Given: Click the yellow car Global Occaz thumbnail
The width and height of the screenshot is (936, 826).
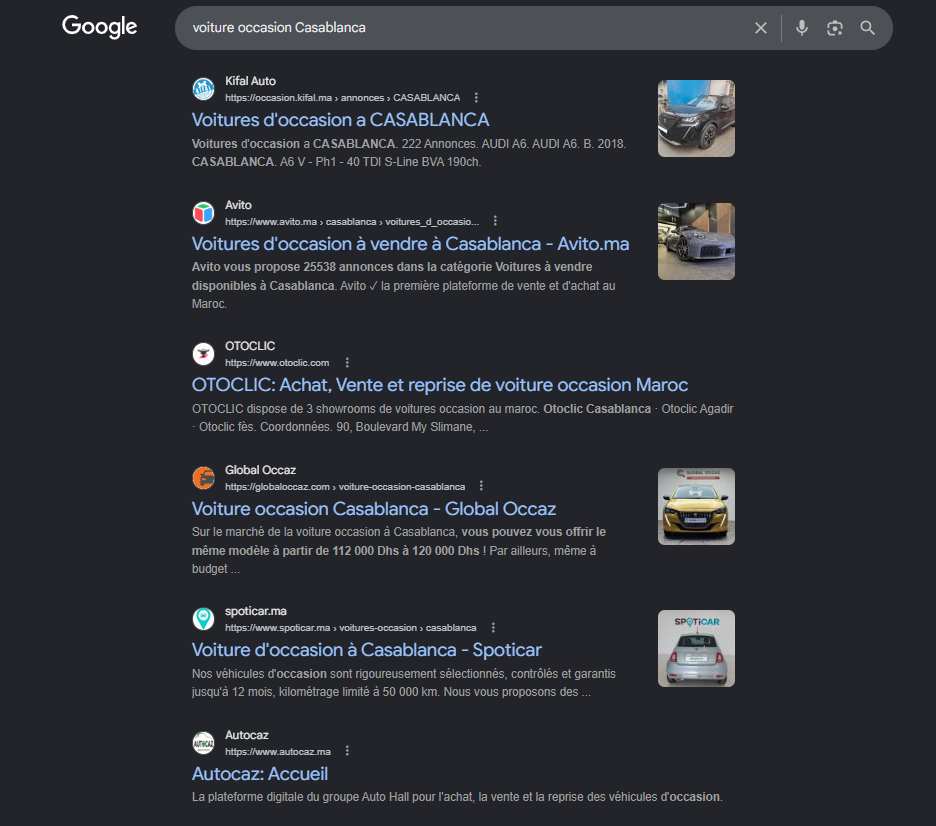Looking at the screenshot, I should click(x=696, y=506).
